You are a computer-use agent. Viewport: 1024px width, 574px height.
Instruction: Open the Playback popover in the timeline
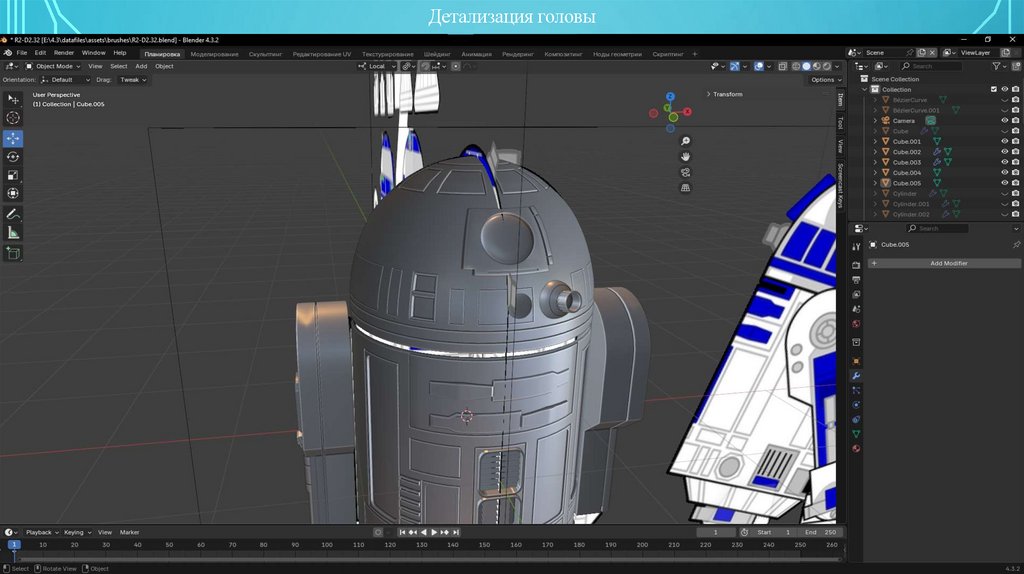(40, 532)
